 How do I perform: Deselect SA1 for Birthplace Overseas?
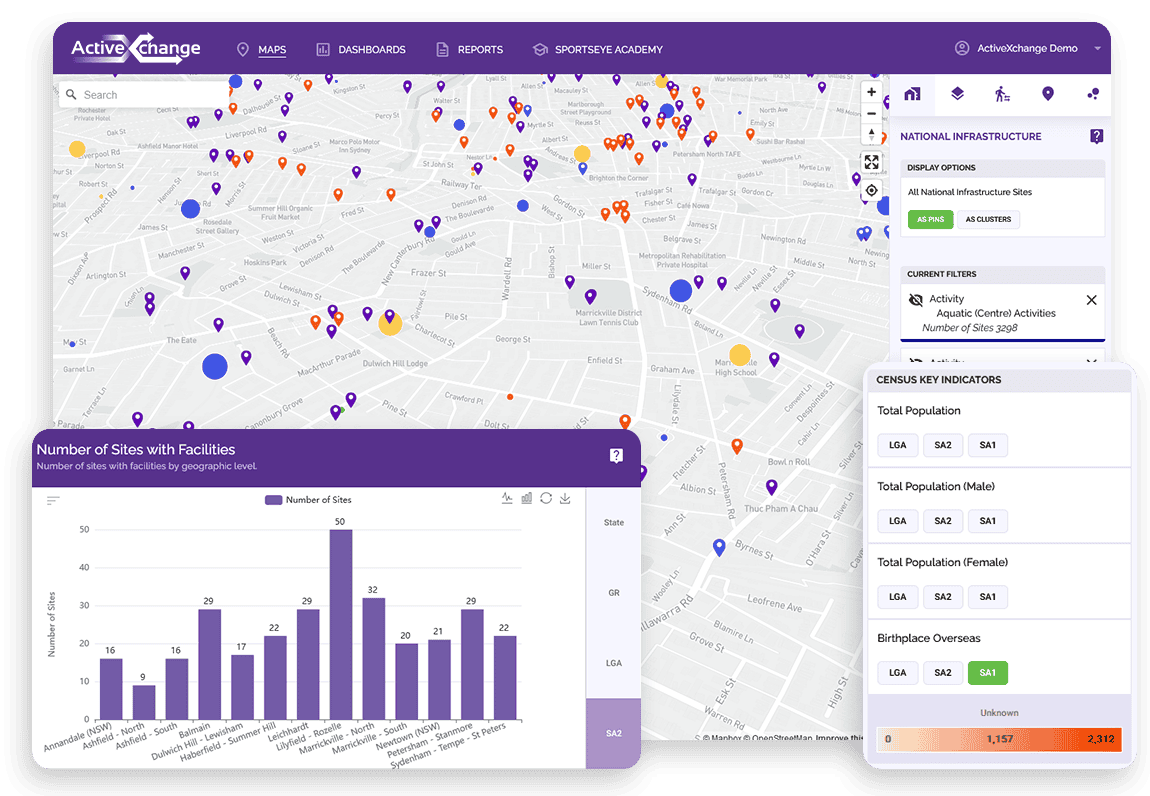coord(987,673)
